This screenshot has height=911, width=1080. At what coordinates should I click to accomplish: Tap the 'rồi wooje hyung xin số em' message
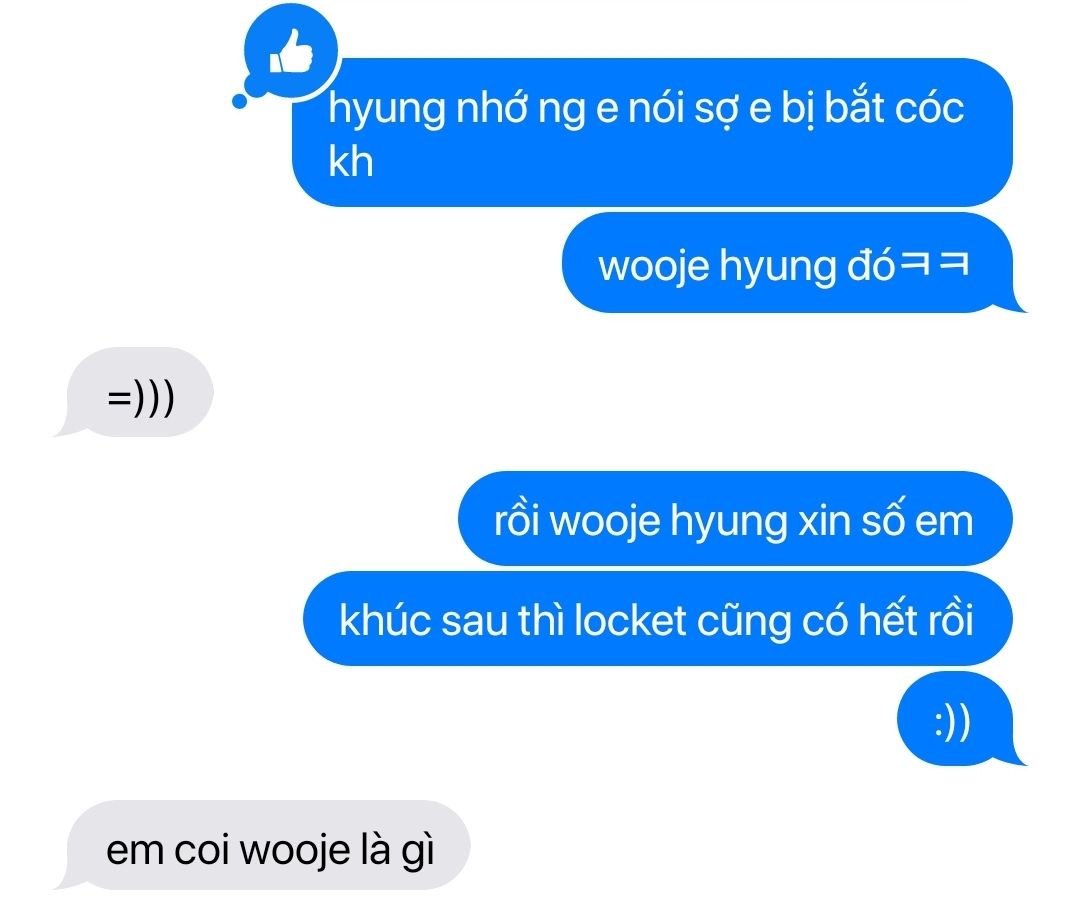click(x=735, y=519)
